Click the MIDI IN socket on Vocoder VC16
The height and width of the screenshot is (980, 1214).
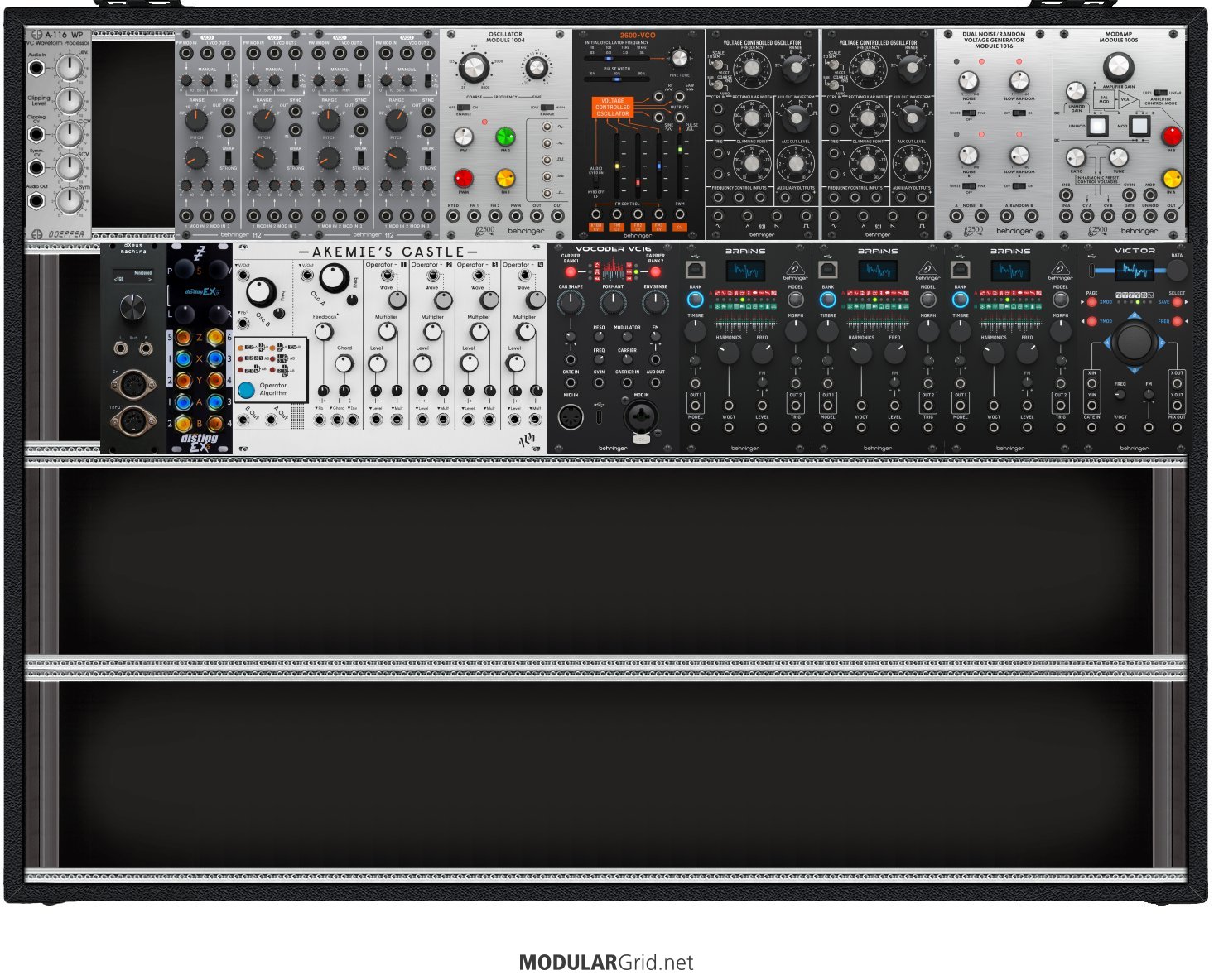[571, 417]
